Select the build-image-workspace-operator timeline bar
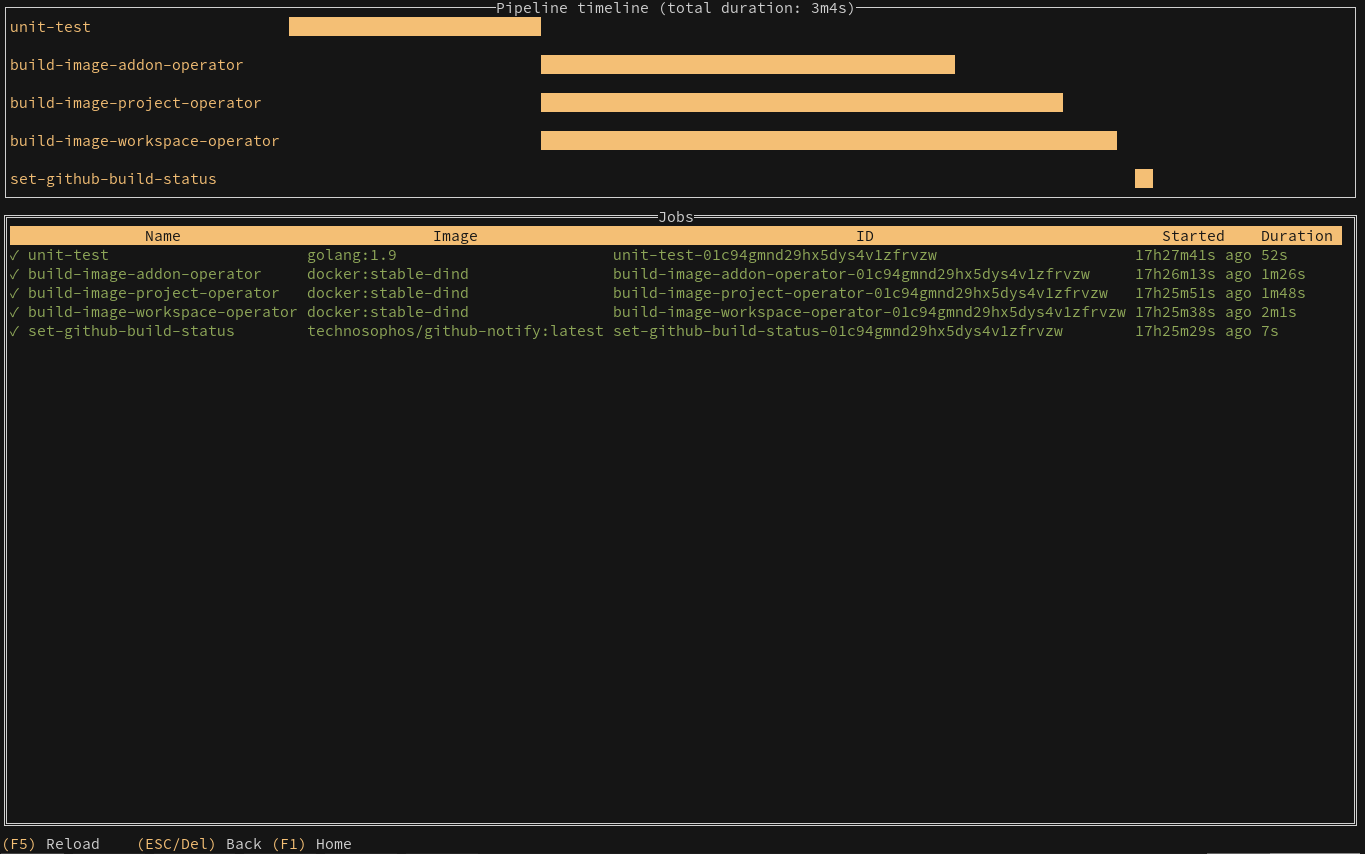Screen dimensions: 1365x854 pyautogui.click(x=829, y=141)
